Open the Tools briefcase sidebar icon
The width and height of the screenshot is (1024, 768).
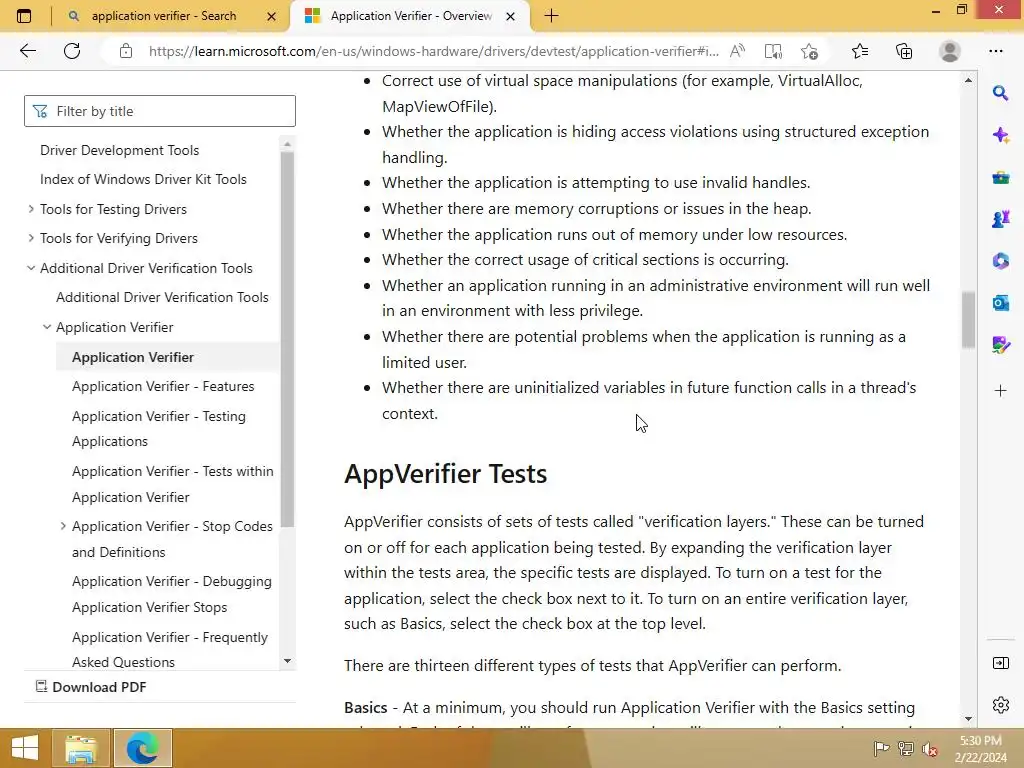pyautogui.click(x=1000, y=177)
